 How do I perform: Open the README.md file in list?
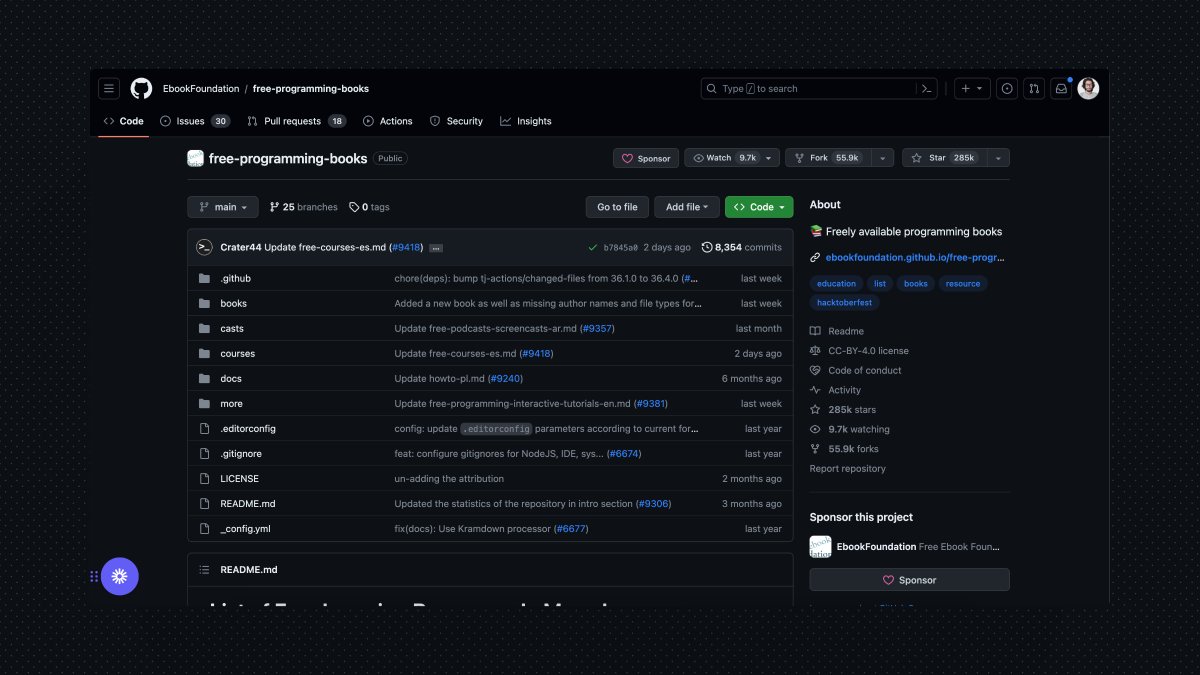(248, 503)
